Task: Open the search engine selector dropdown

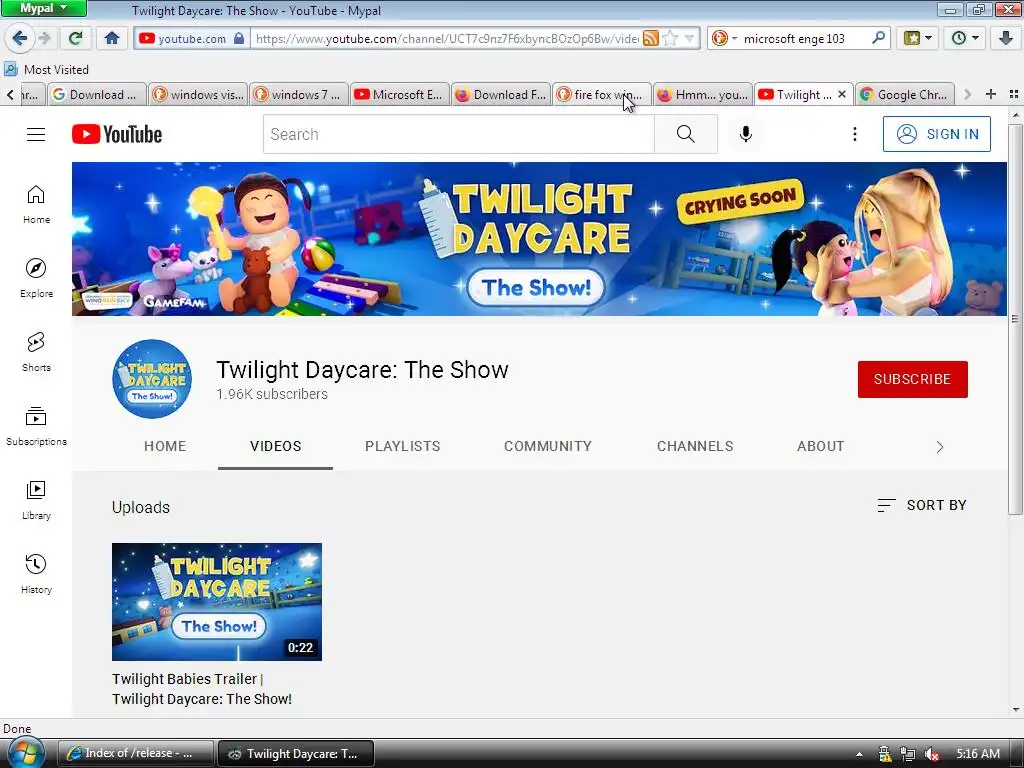Action: pos(723,39)
